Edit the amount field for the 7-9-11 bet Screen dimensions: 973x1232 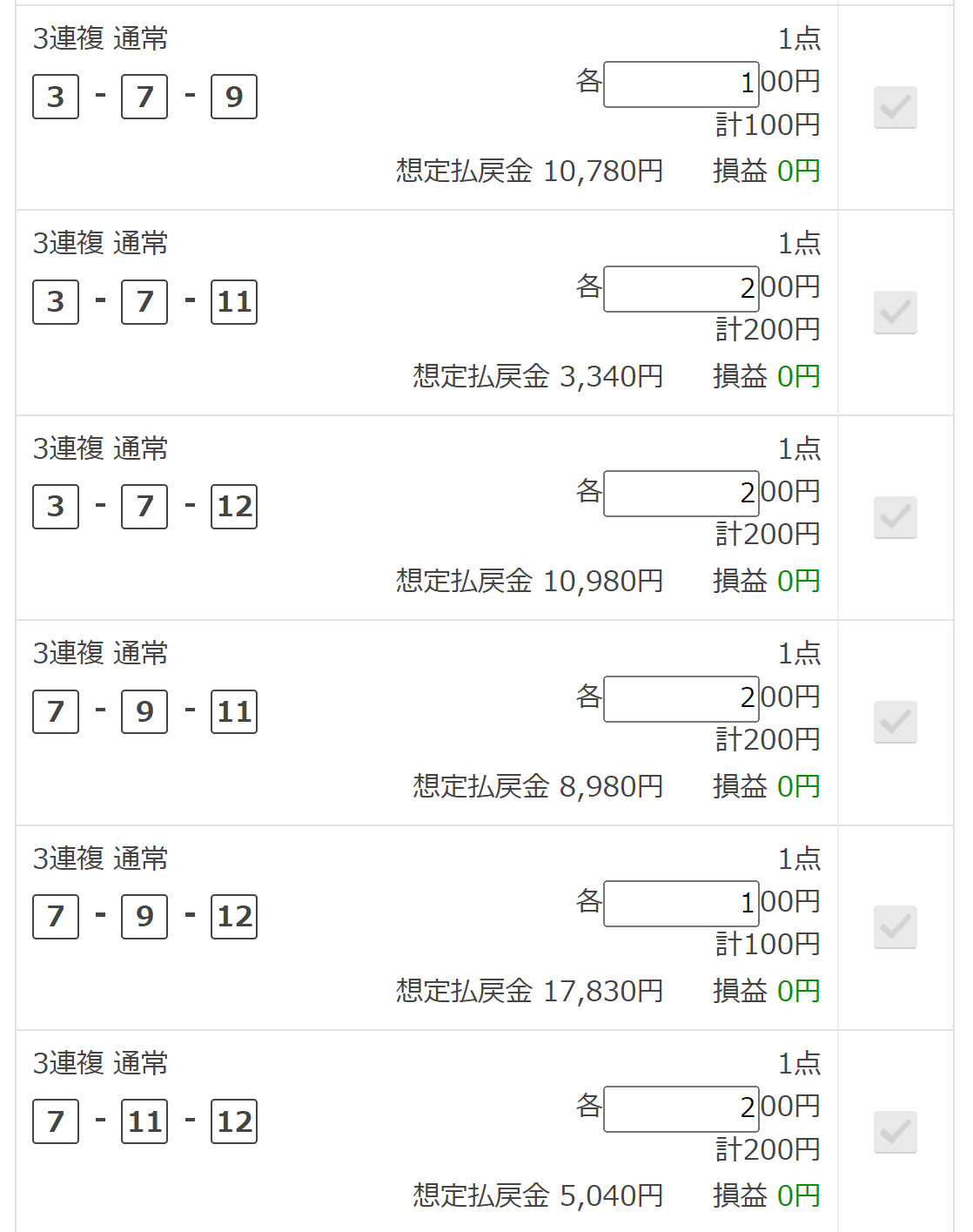coord(681,699)
